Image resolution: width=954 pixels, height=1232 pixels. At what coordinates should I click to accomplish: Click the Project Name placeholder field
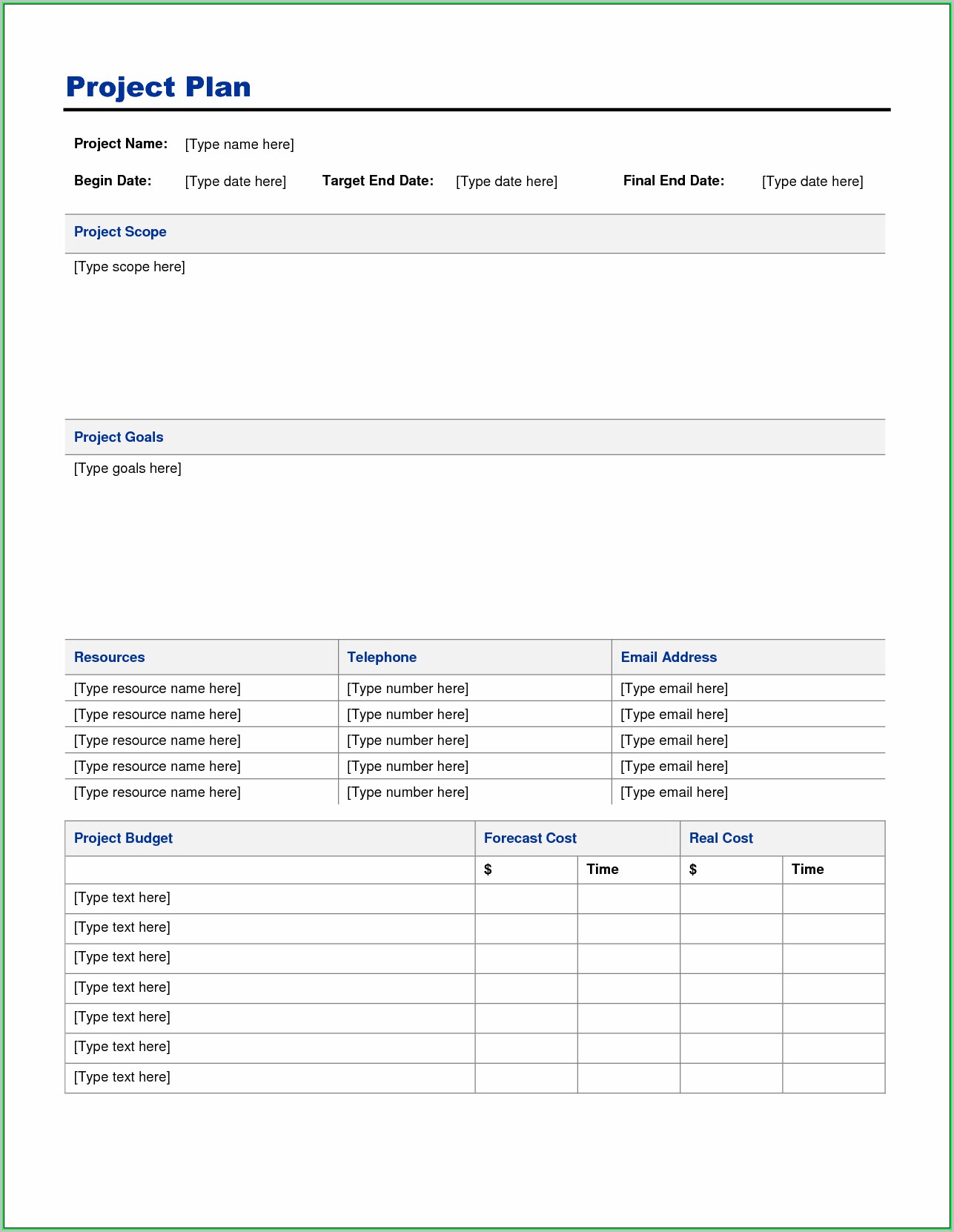pyautogui.click(x=239, y=145)
